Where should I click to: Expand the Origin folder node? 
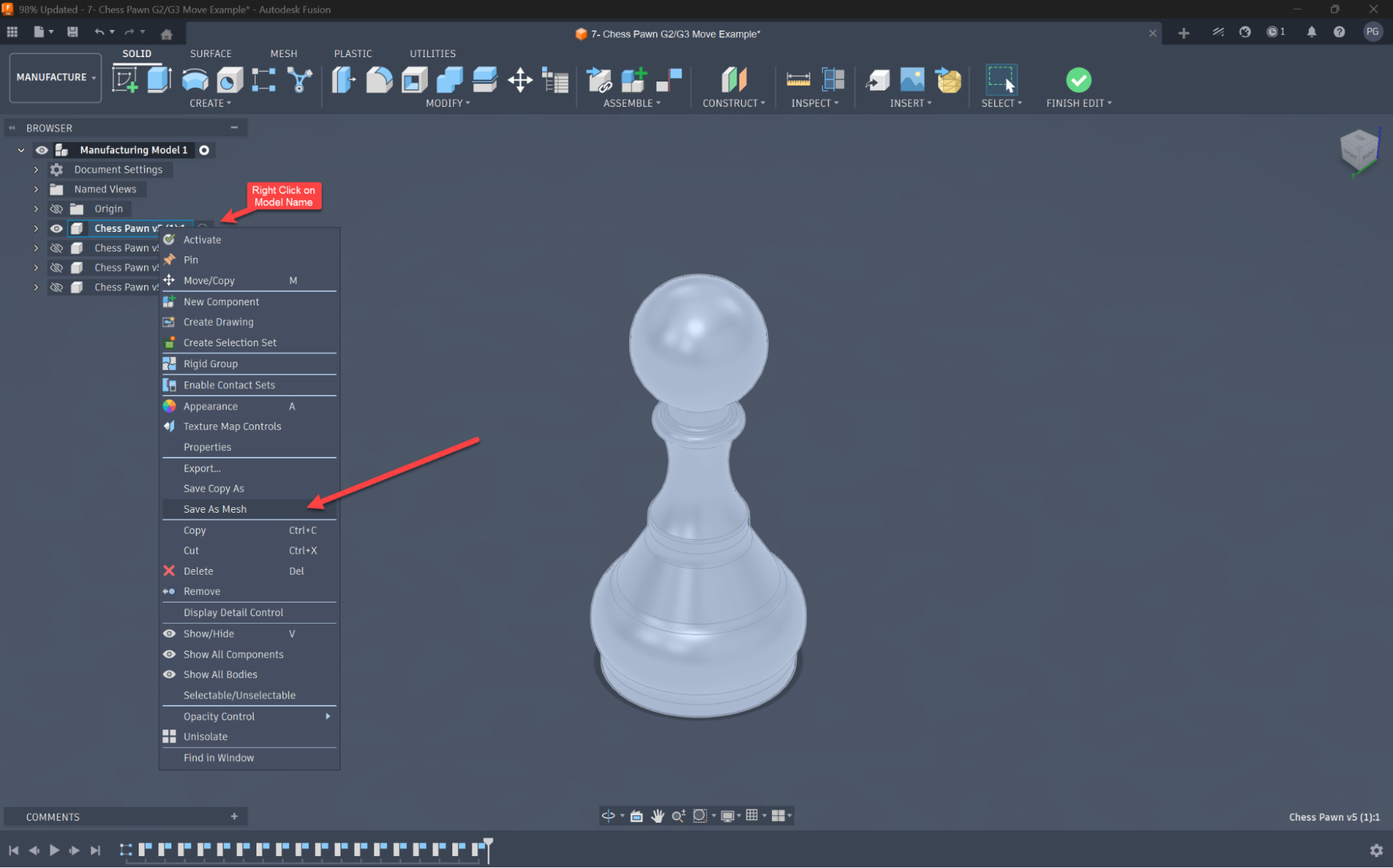36,209
